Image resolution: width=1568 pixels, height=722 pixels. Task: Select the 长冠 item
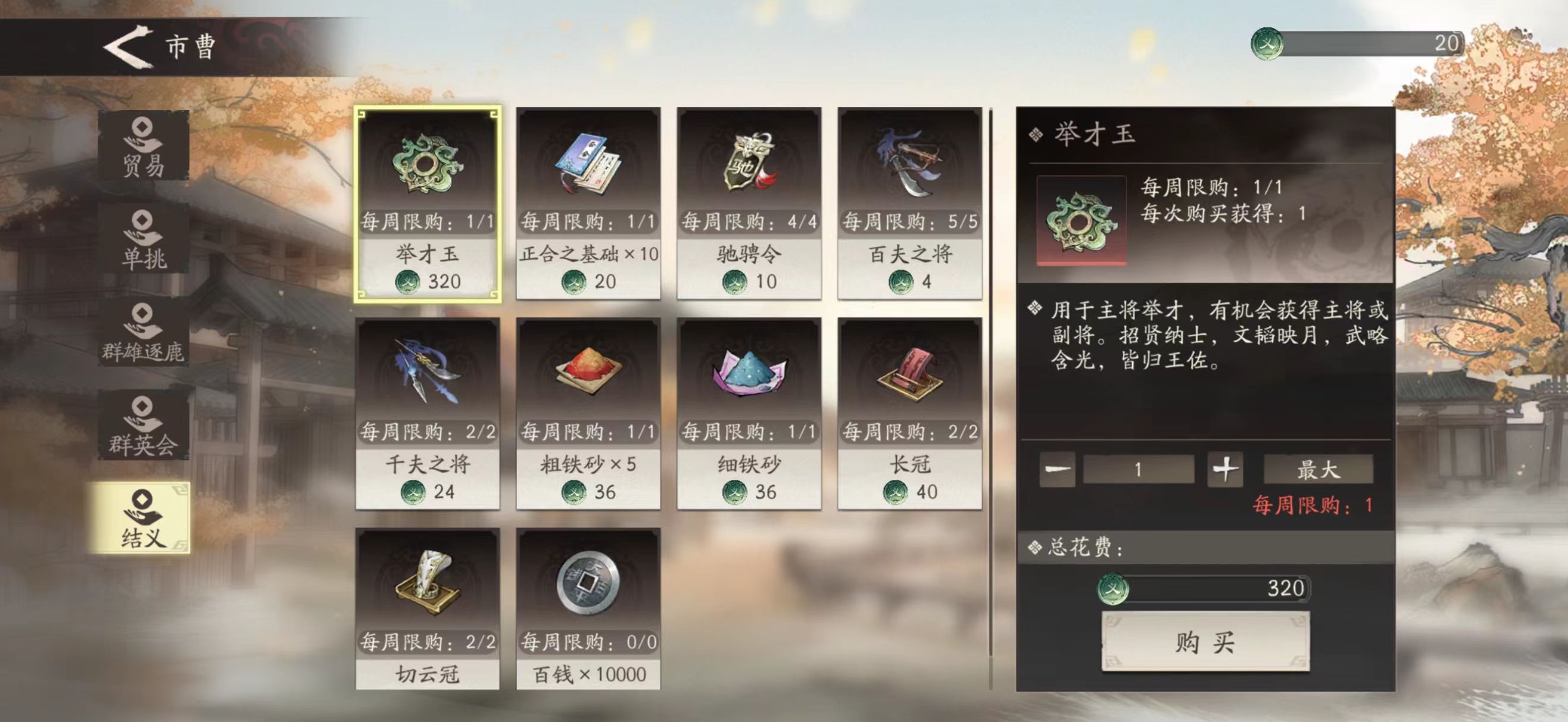coord(909,414)
